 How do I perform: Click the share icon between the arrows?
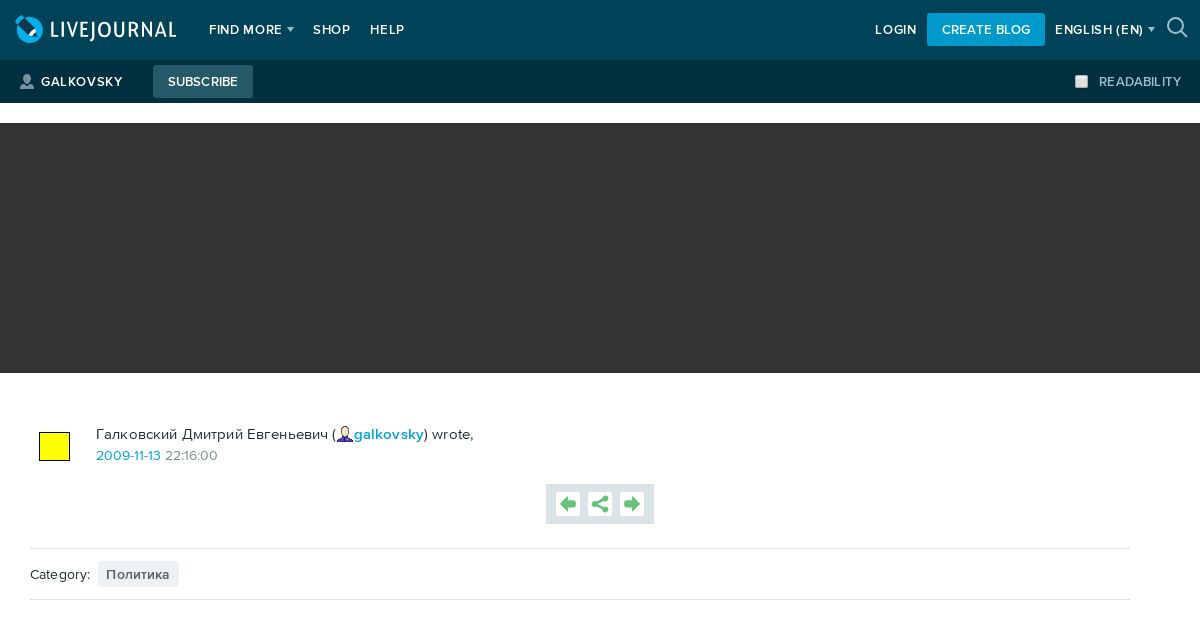600,504
